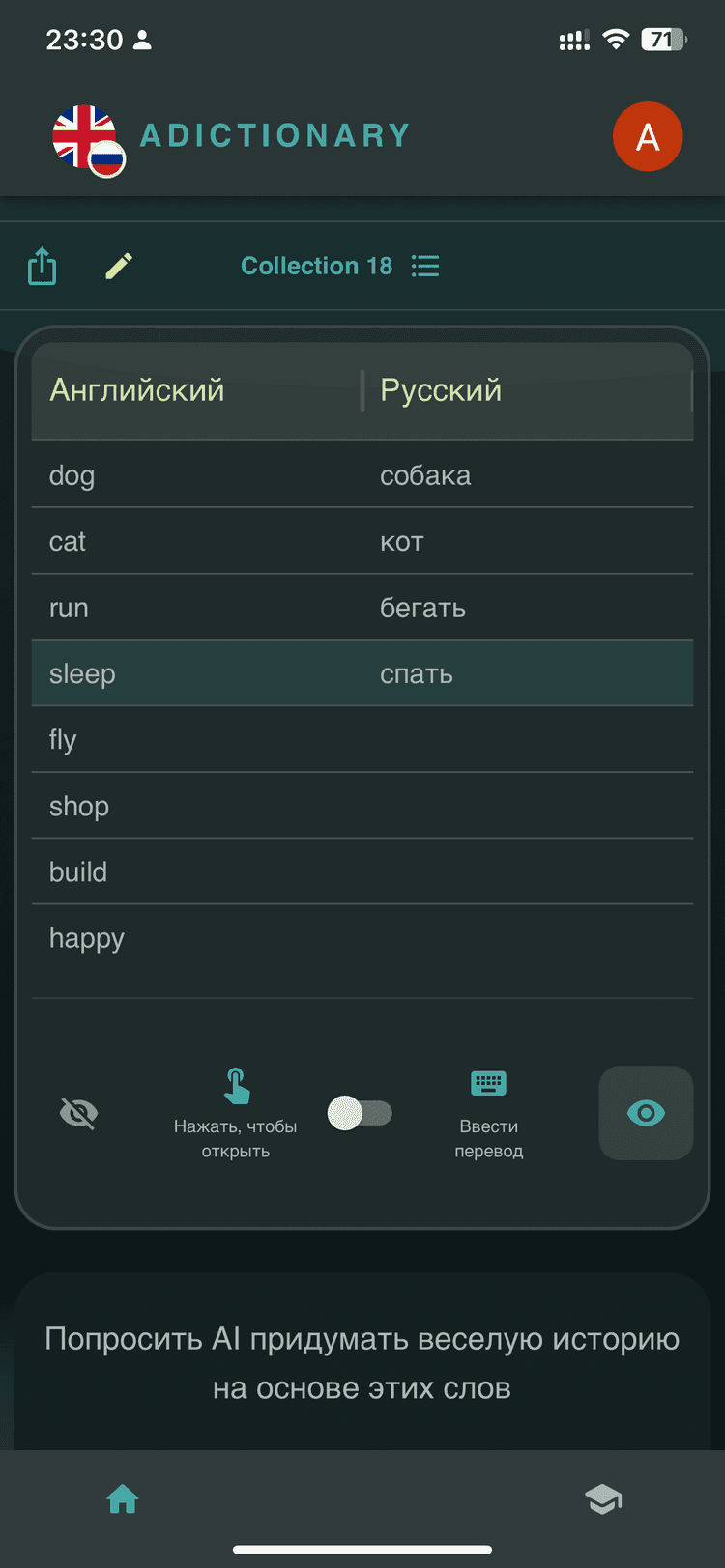This screenshot has width=725, height=1568.
Task: Hide translations with crossed-eye icon
Action: coord(78,1113)
